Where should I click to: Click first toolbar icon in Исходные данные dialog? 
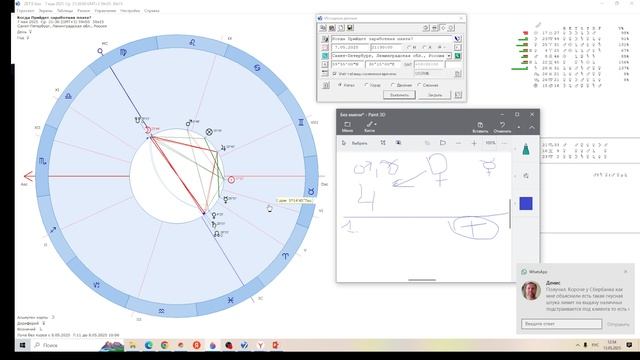[x=323, y=28]
